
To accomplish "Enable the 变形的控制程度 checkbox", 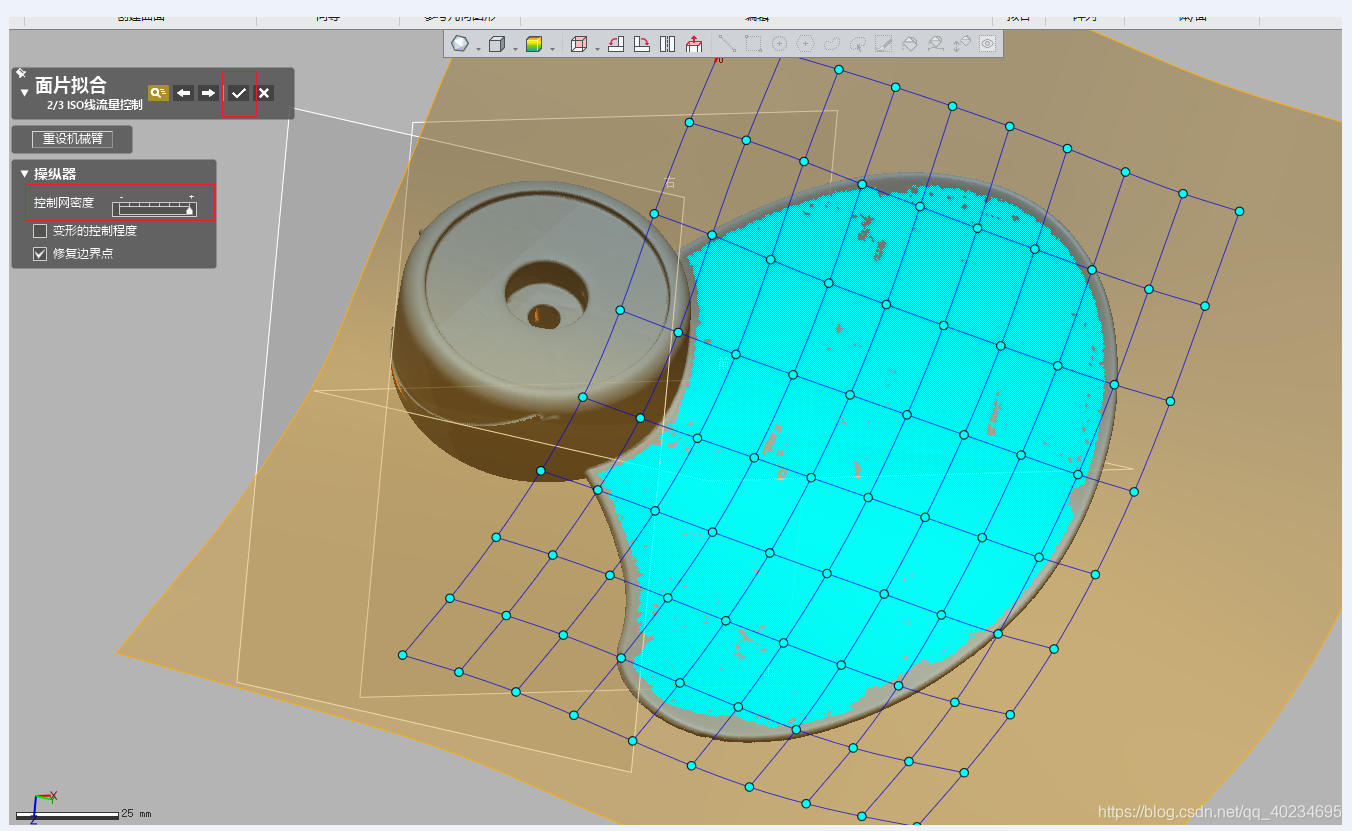I will [40, 231].
